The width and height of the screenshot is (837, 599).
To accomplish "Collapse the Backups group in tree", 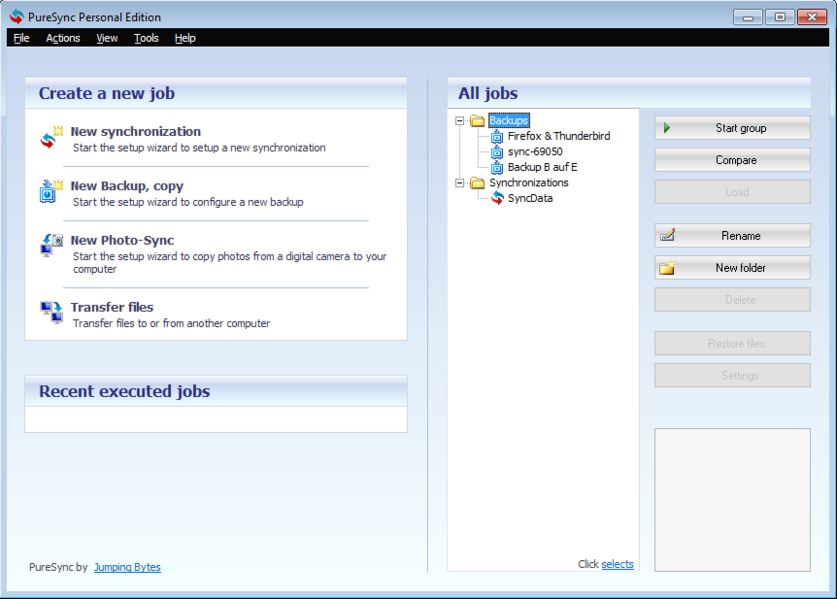I will pos(460,121).
